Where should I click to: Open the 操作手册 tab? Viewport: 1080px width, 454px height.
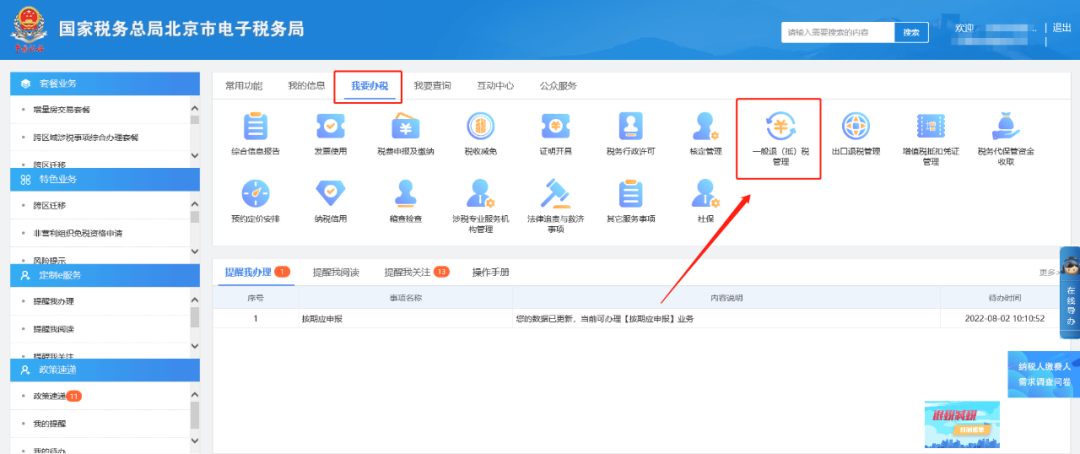[x=490, y=272]
